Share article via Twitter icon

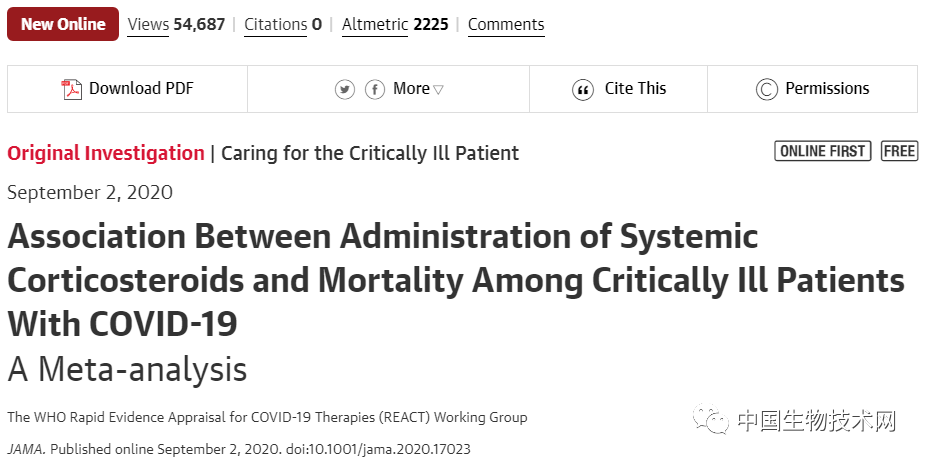345,89
